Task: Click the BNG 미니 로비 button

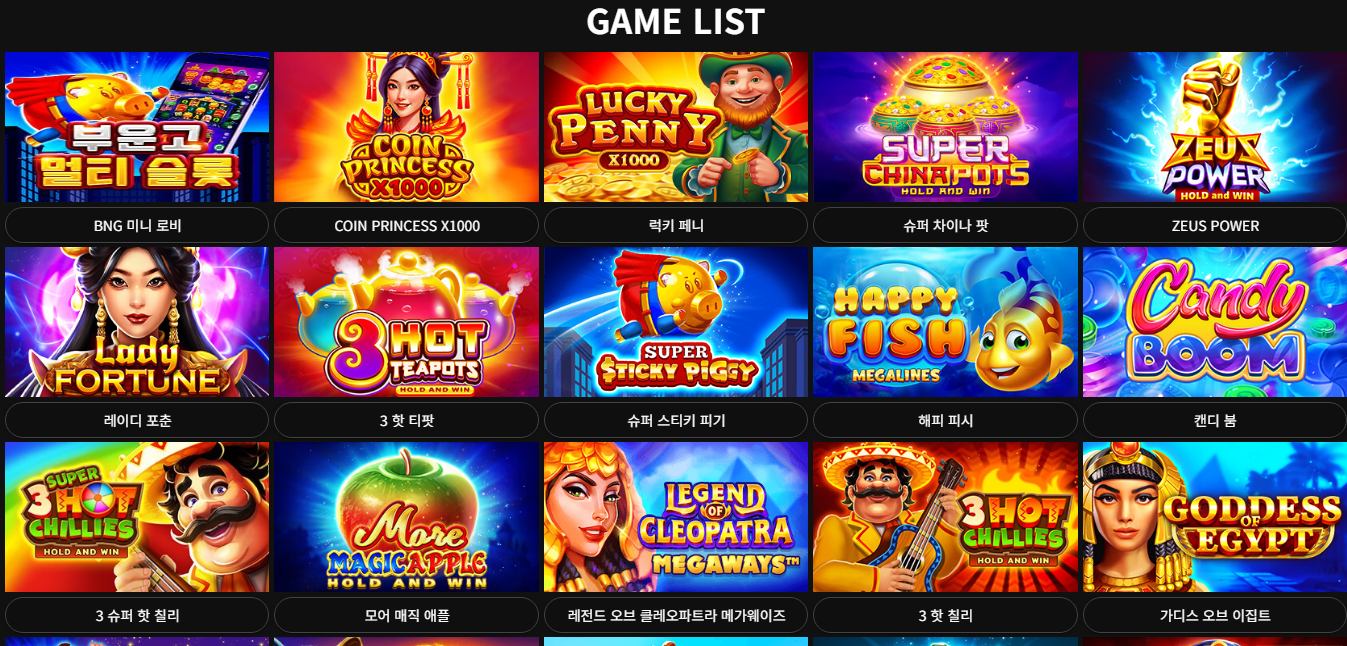Action: point(137,225)
